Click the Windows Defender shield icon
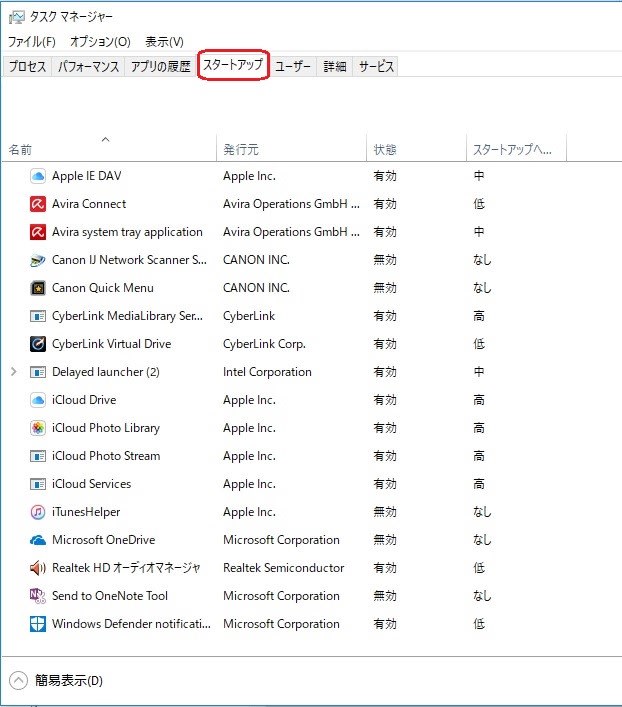The image size is (622, 707). click(x=38, y=624)
